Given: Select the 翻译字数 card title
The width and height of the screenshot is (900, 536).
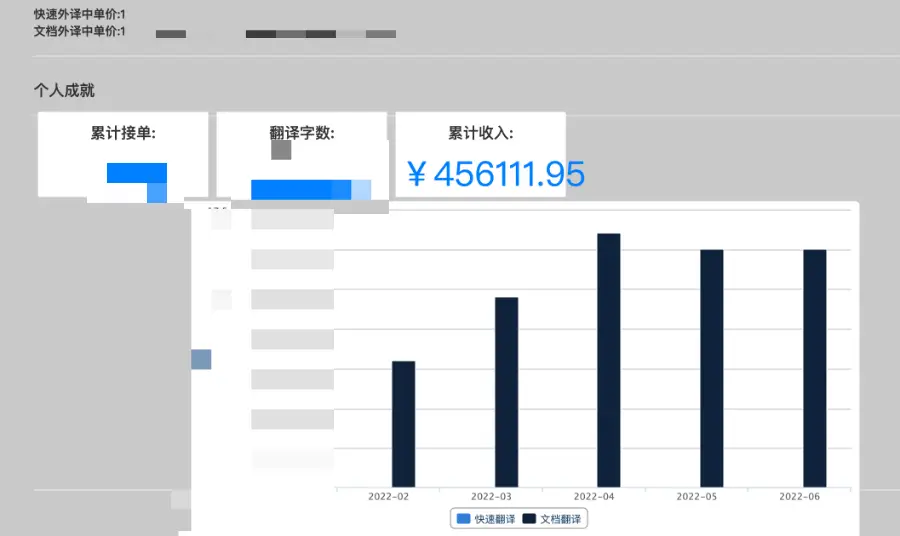Looking at the screenshot, I should click(302, 134).
